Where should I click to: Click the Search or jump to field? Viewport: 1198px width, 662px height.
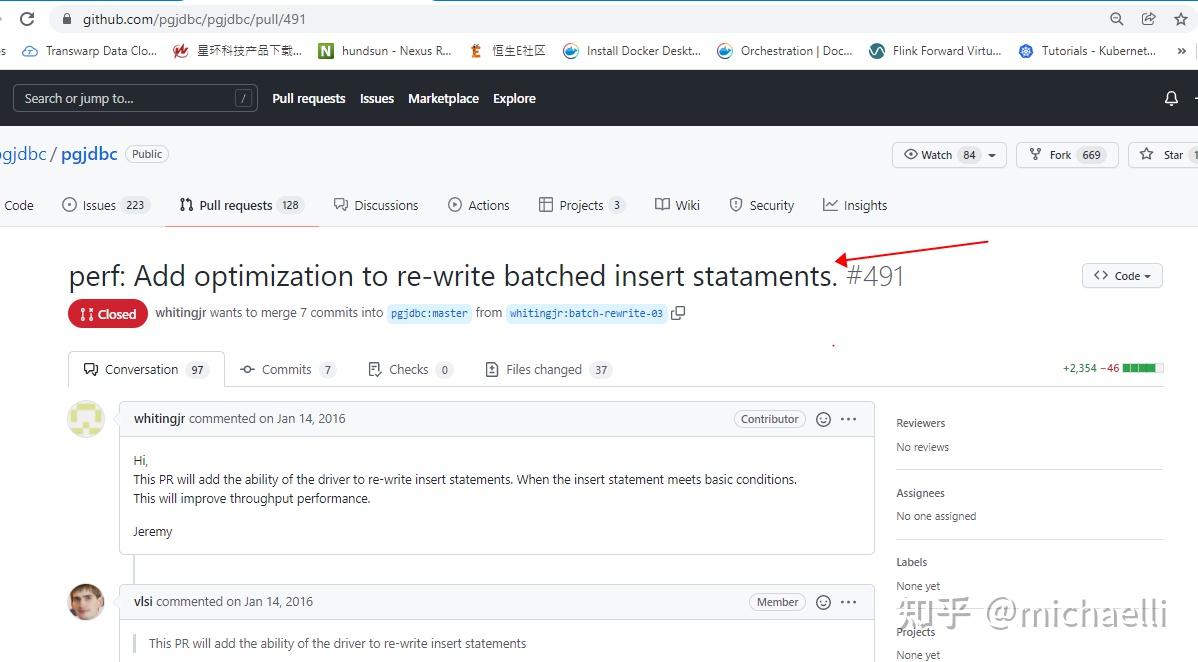(x=135, y=97)
